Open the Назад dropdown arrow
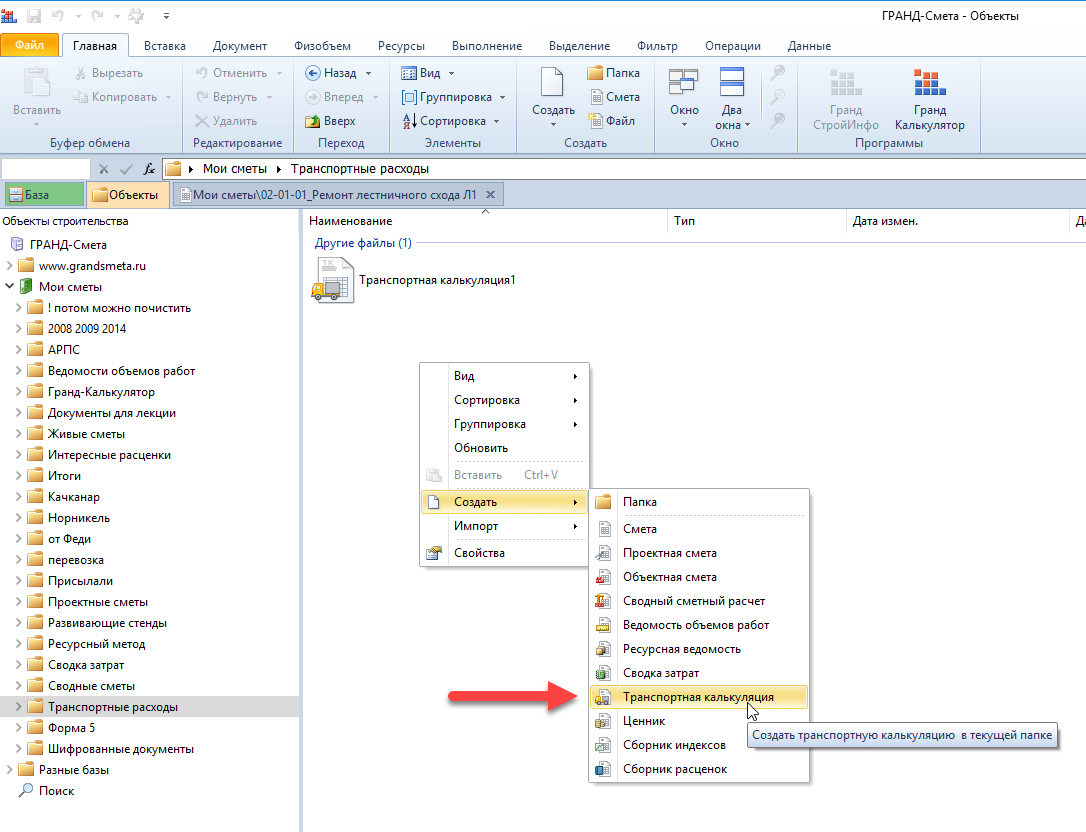The height and width of the screenshot is (832, 1086). tap(368, 73)
